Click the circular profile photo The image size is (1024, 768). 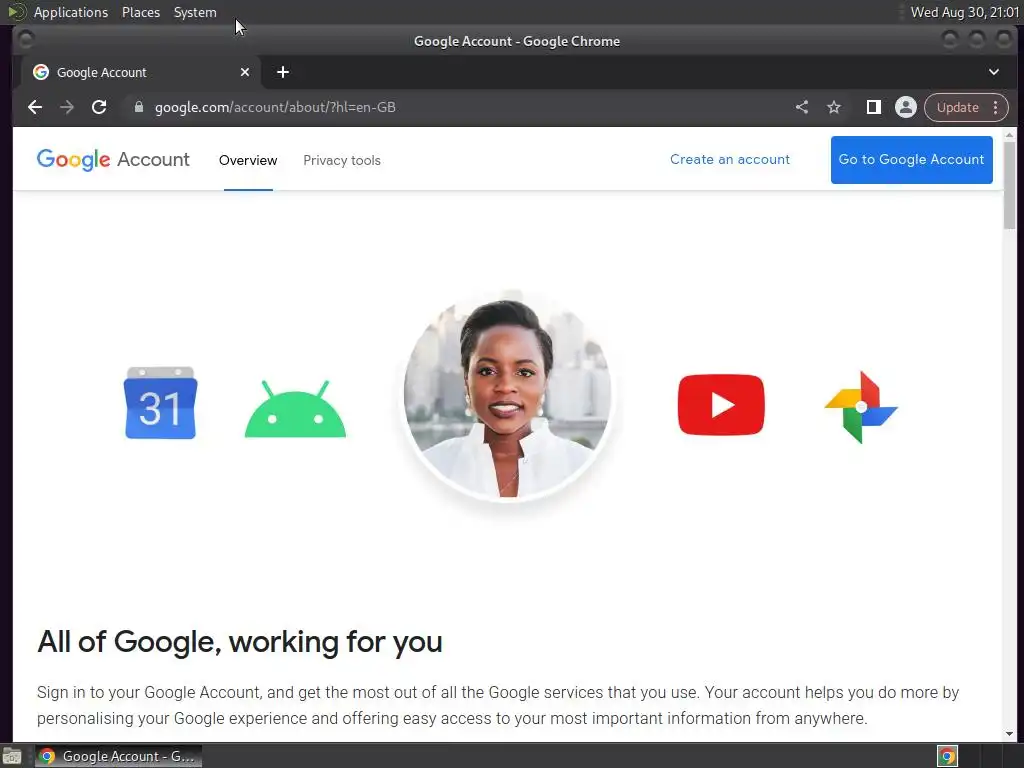pyautogui.click(x=507, y=397)
